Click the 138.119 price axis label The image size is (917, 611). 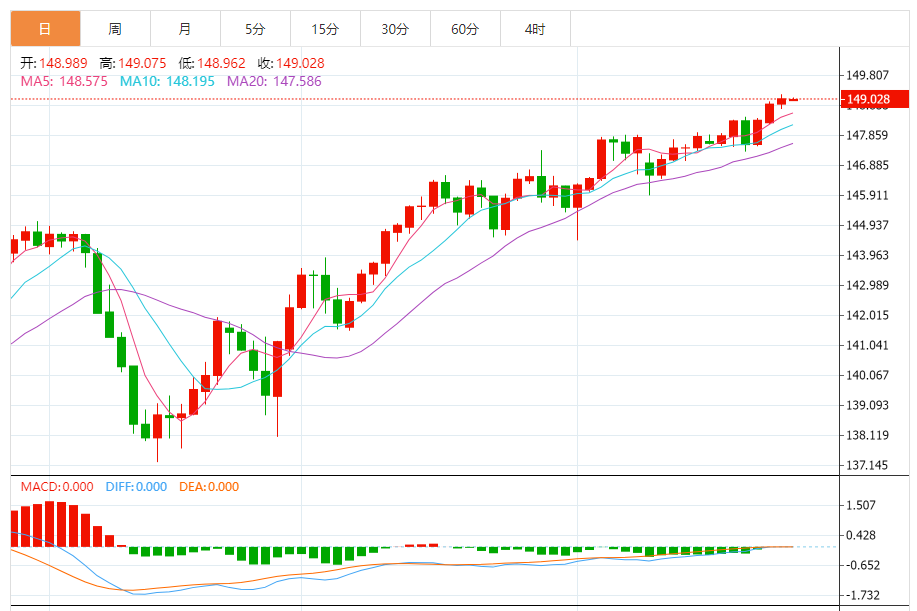[x=867, y=435]
